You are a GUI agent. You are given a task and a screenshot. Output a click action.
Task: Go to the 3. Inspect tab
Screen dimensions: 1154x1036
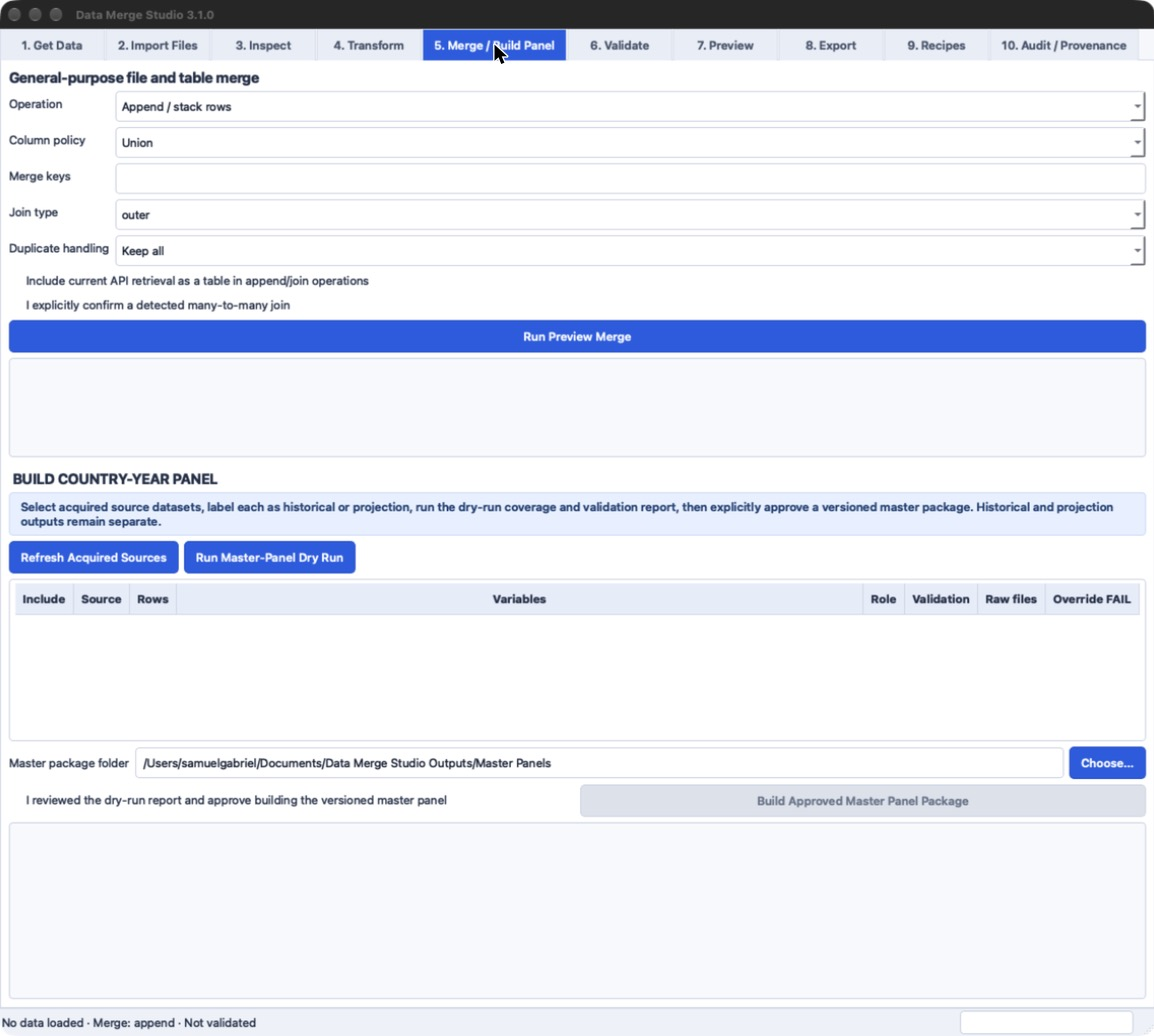[263, 45]
